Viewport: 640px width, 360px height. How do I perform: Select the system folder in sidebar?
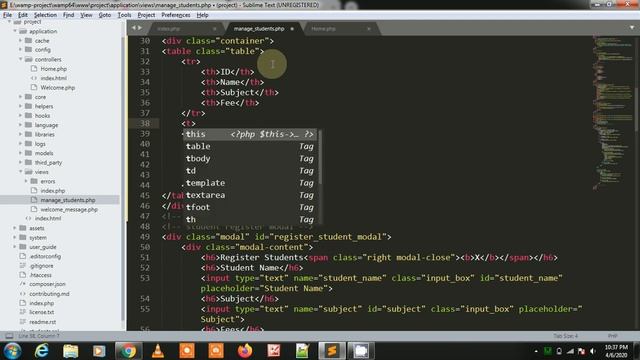coord(38,238)
